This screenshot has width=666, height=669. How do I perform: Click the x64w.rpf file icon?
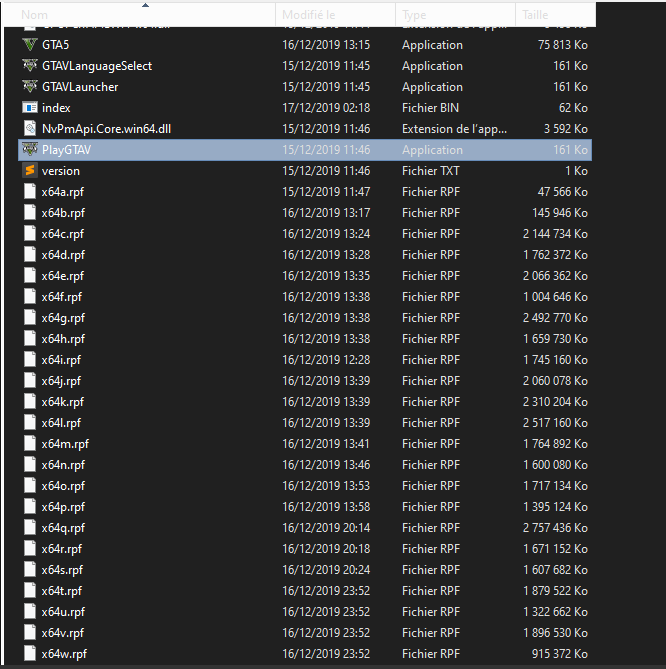click(x=29, y=654)
